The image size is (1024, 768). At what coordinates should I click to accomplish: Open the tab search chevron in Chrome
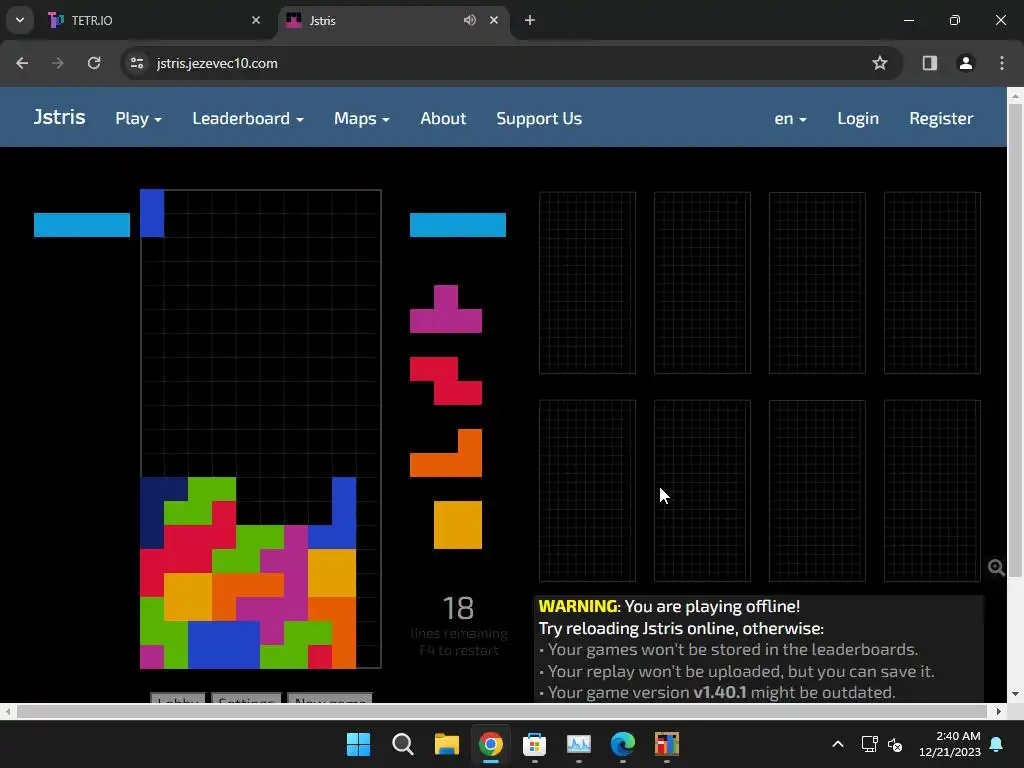[20, 20]
